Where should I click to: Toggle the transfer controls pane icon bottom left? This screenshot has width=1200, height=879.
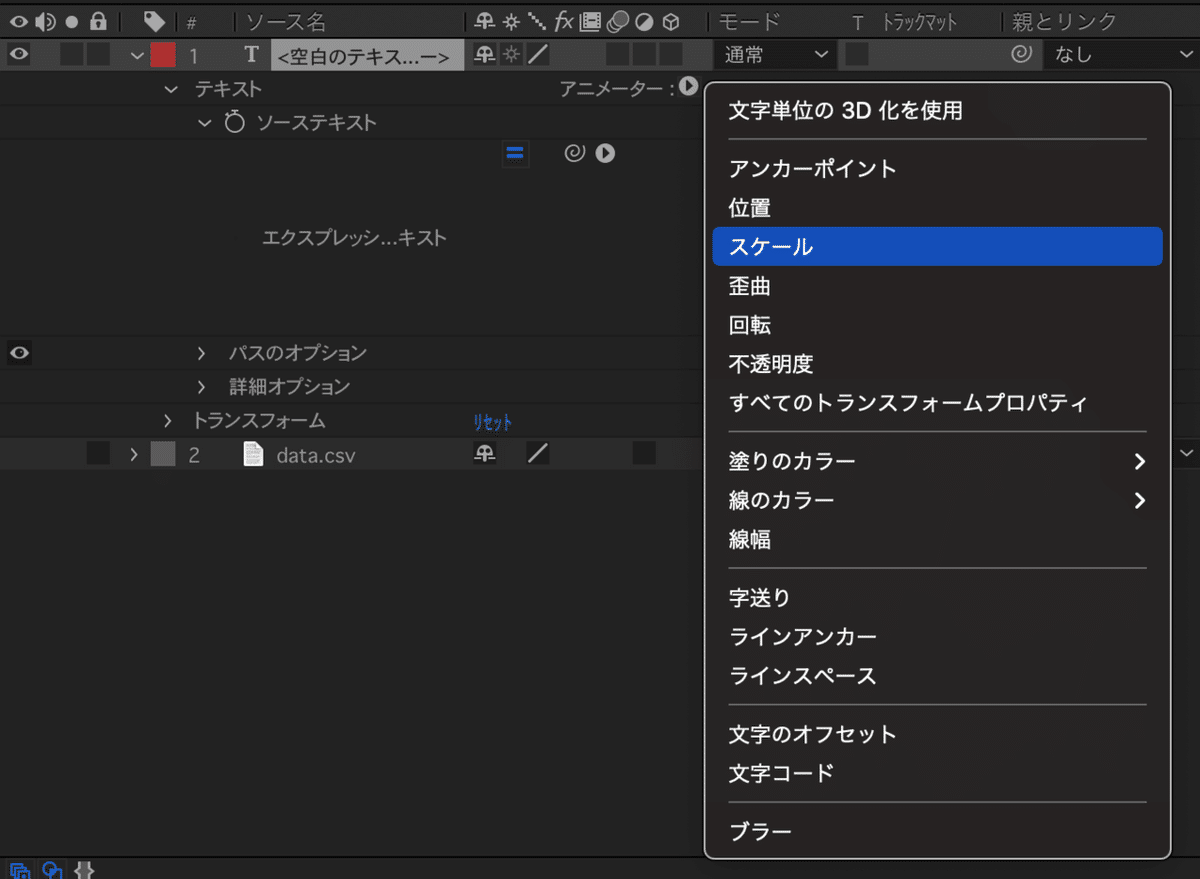click(x=52, y=870)
